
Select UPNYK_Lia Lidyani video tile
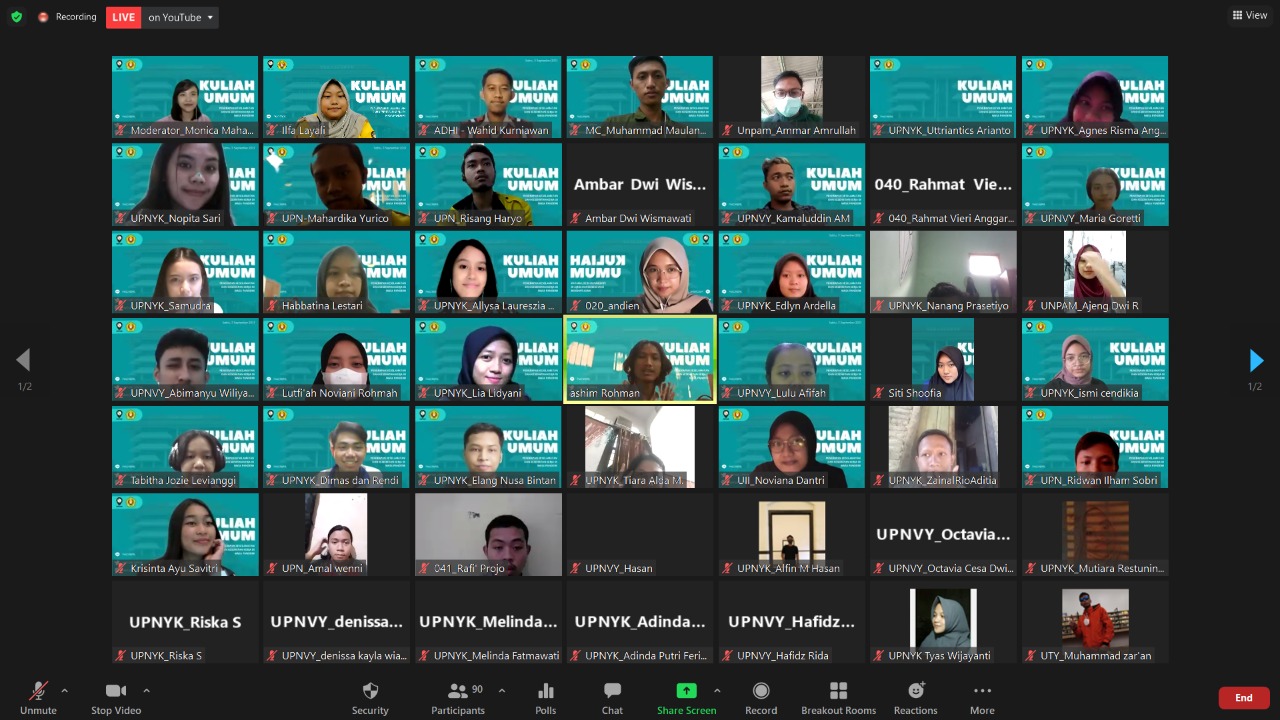coord(488,359)
